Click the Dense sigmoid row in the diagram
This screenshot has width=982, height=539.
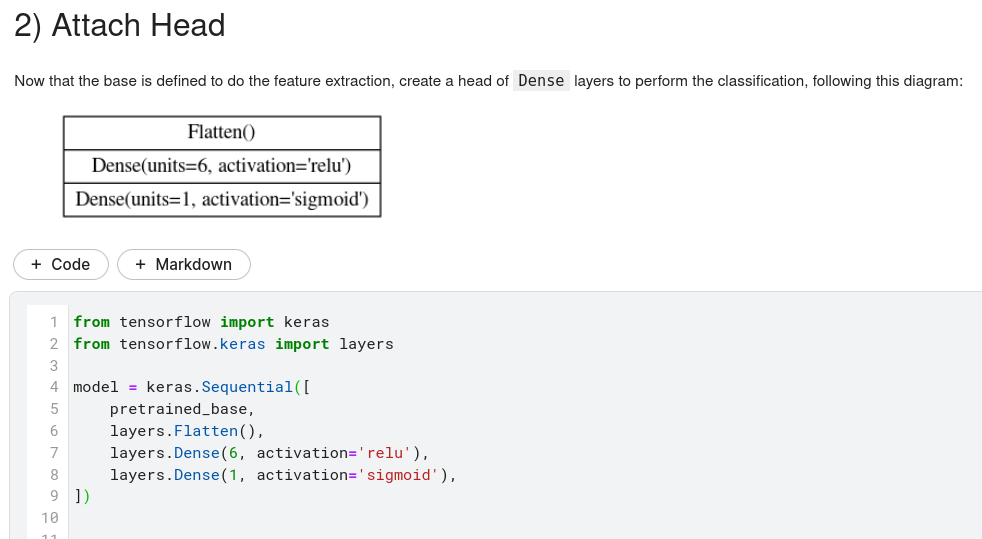click(x=222, y=199)
